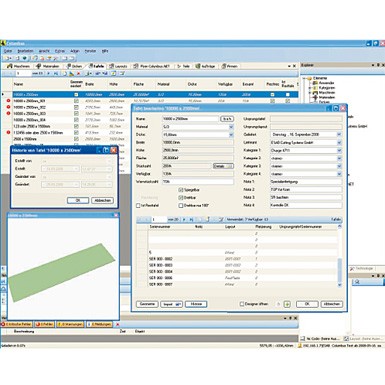Click the Geometrie button
The image size is (385, 385).
[147, 304]
